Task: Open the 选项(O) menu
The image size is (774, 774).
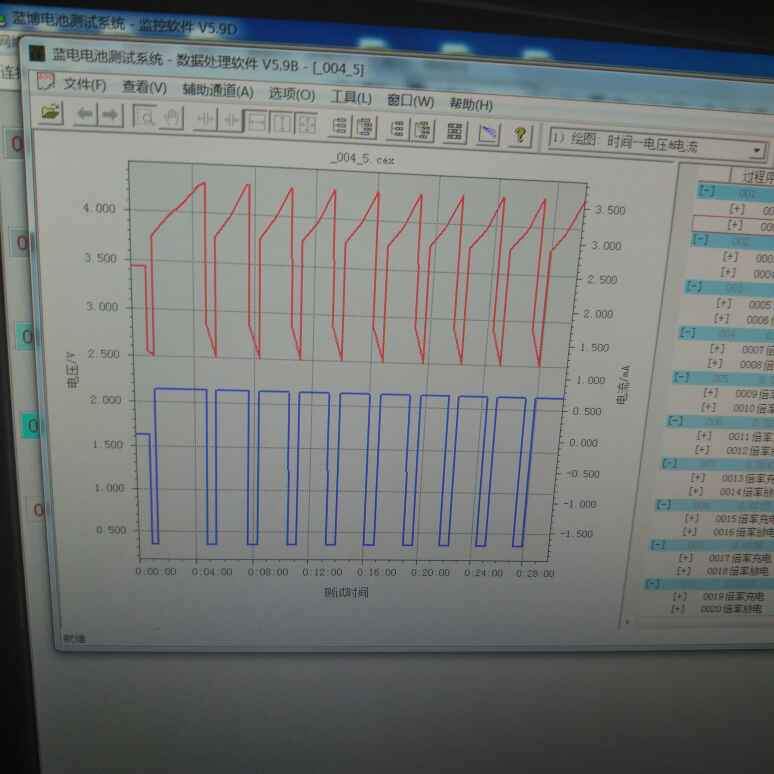Action: click(292, 94)
